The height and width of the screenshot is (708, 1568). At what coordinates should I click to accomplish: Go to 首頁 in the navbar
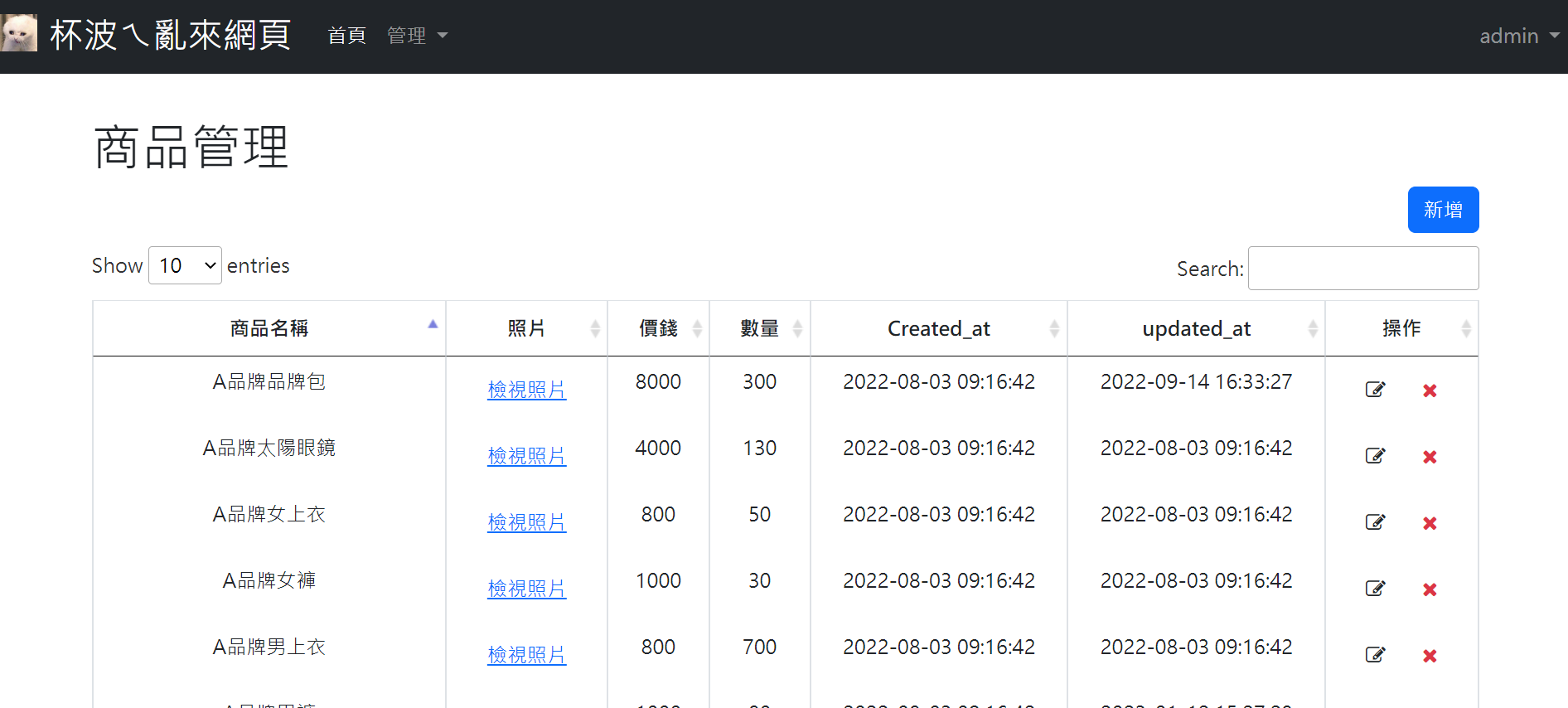[346, 36]
